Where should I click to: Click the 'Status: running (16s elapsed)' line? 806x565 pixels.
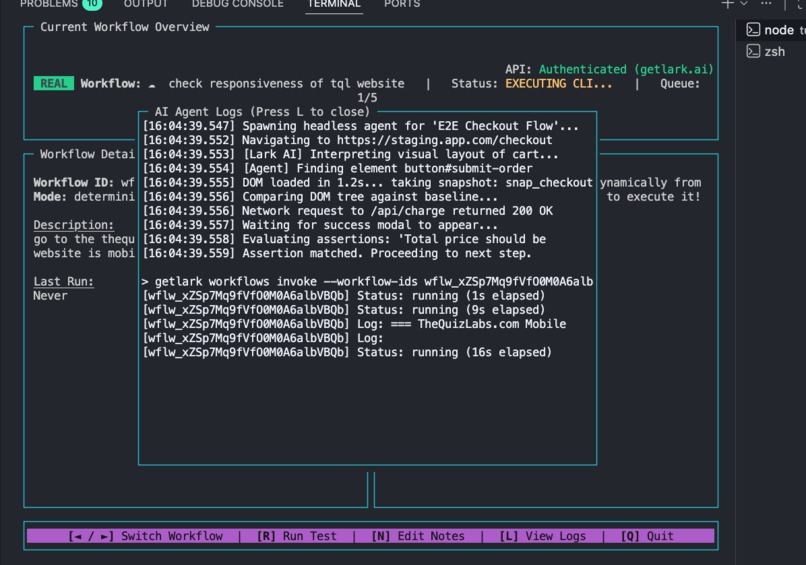(347, 352)
